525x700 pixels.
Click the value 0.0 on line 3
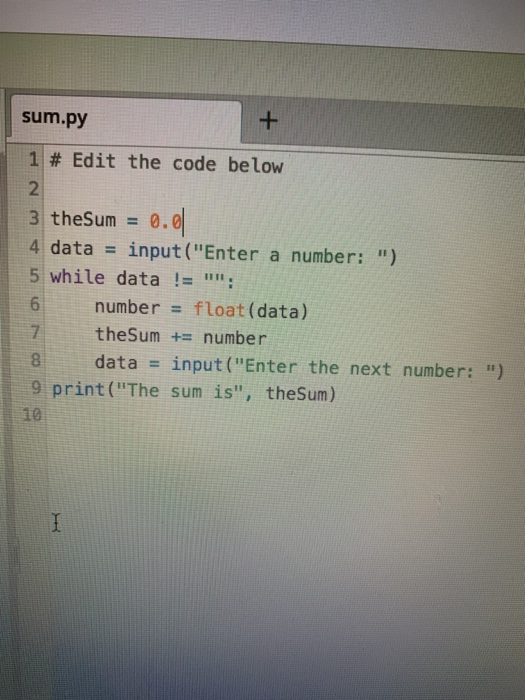click(166, 221)
